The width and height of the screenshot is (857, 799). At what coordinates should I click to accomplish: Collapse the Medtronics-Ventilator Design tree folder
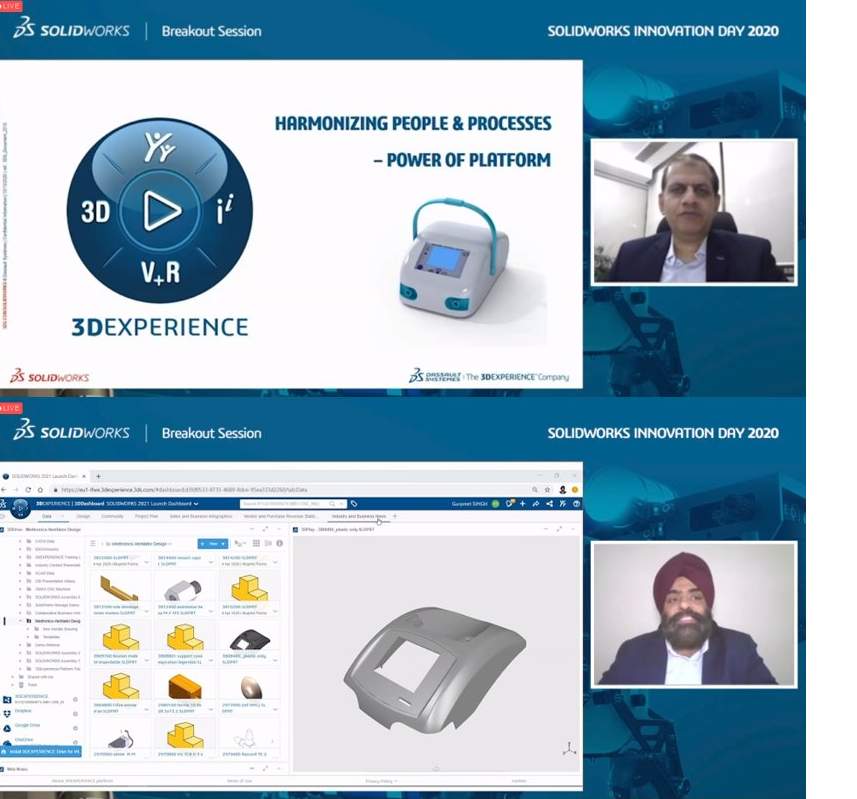point(20,621)
